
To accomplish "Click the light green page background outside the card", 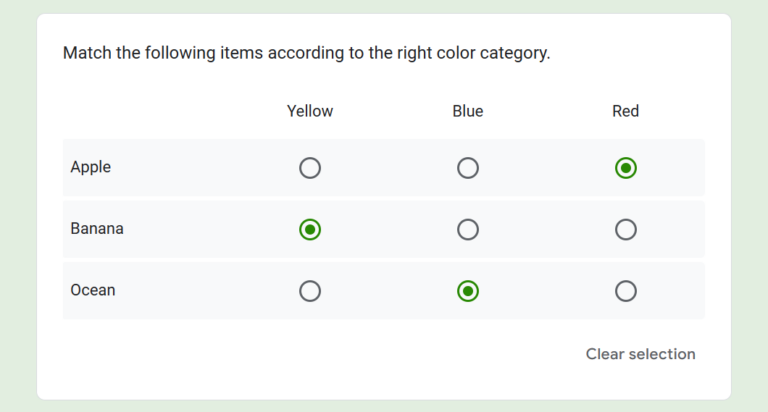I will [x=16, y=200].
